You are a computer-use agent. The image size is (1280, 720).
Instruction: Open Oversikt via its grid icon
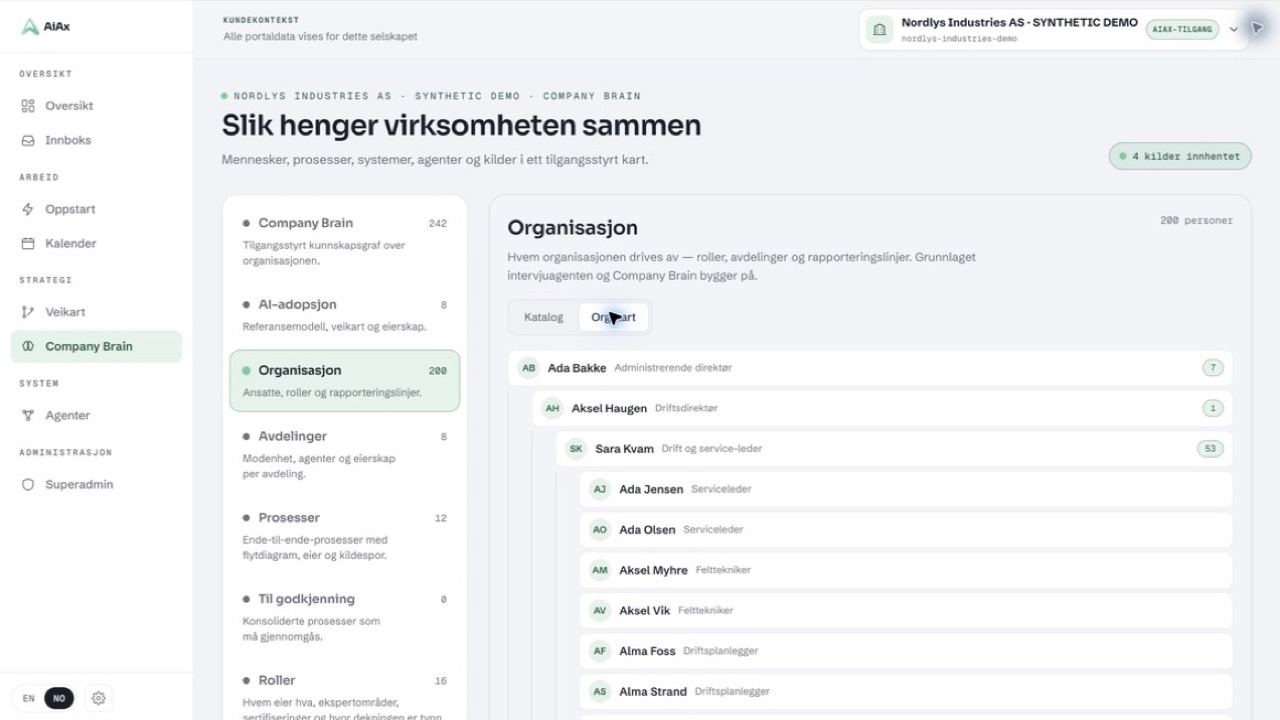[x=28, y=106]
